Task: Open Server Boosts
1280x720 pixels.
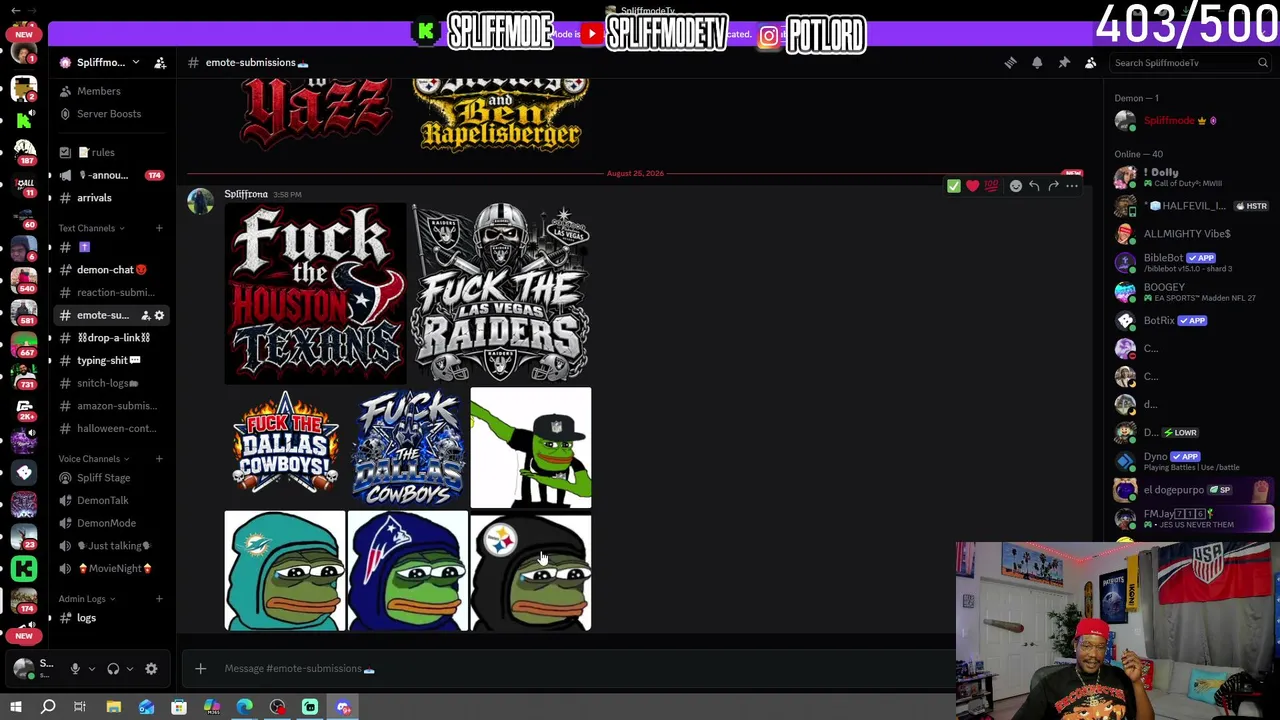Action: [111, 114]
